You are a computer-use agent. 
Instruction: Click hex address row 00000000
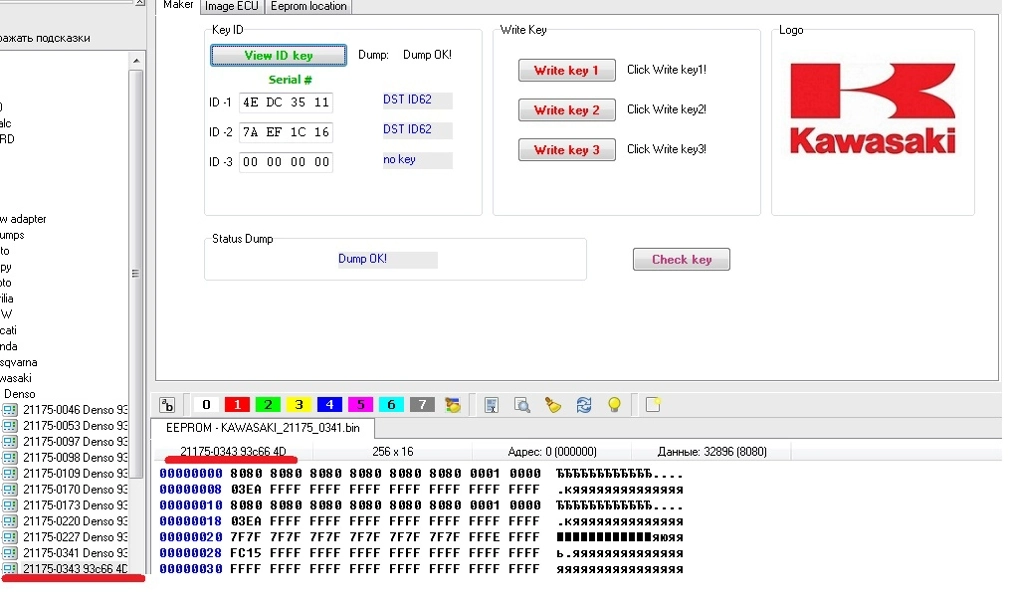click(x=190, y=474)
